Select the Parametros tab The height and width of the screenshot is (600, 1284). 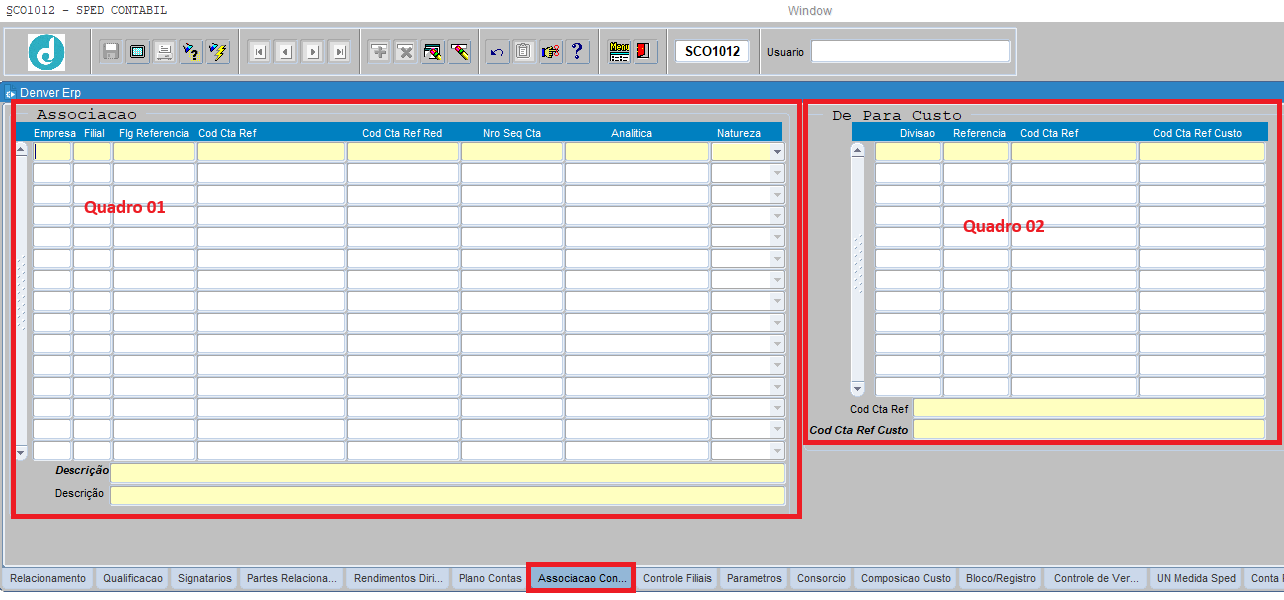coord(754,579)
